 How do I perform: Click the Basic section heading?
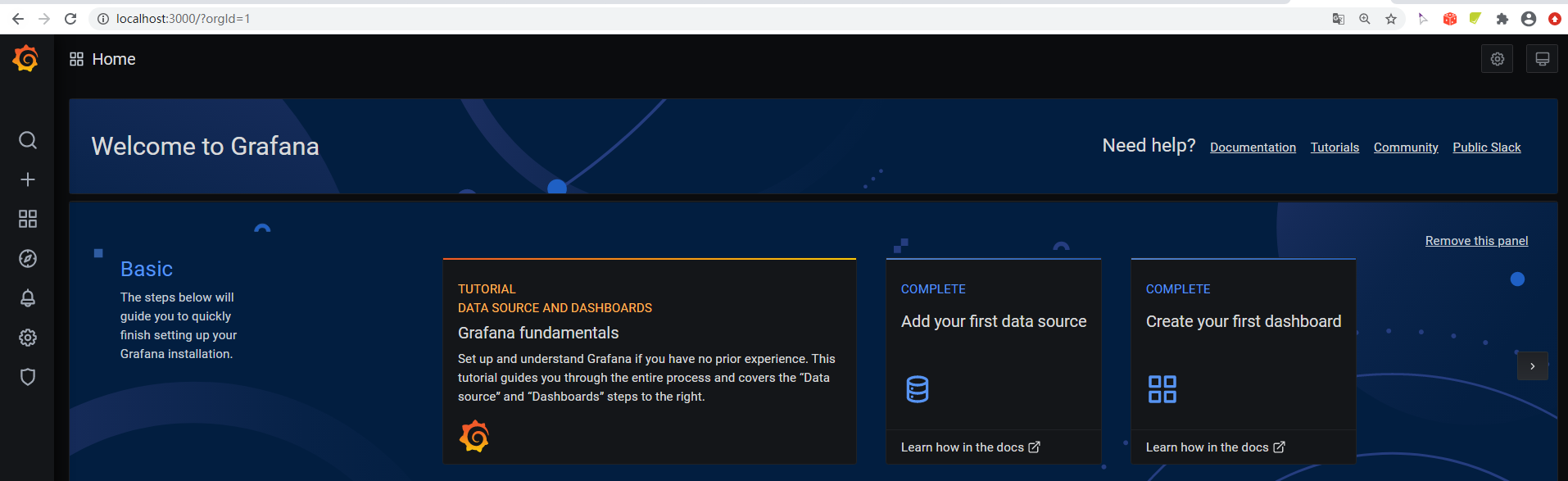(x=147, y=269)
